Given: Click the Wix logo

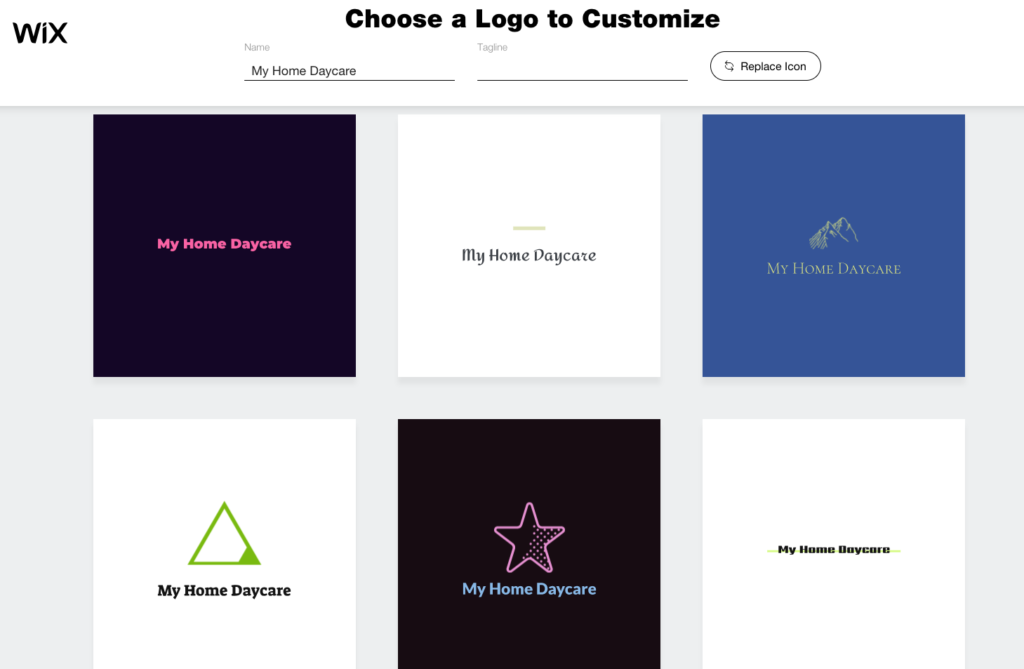Looking at the screenshot, I should tap(40, 33).
